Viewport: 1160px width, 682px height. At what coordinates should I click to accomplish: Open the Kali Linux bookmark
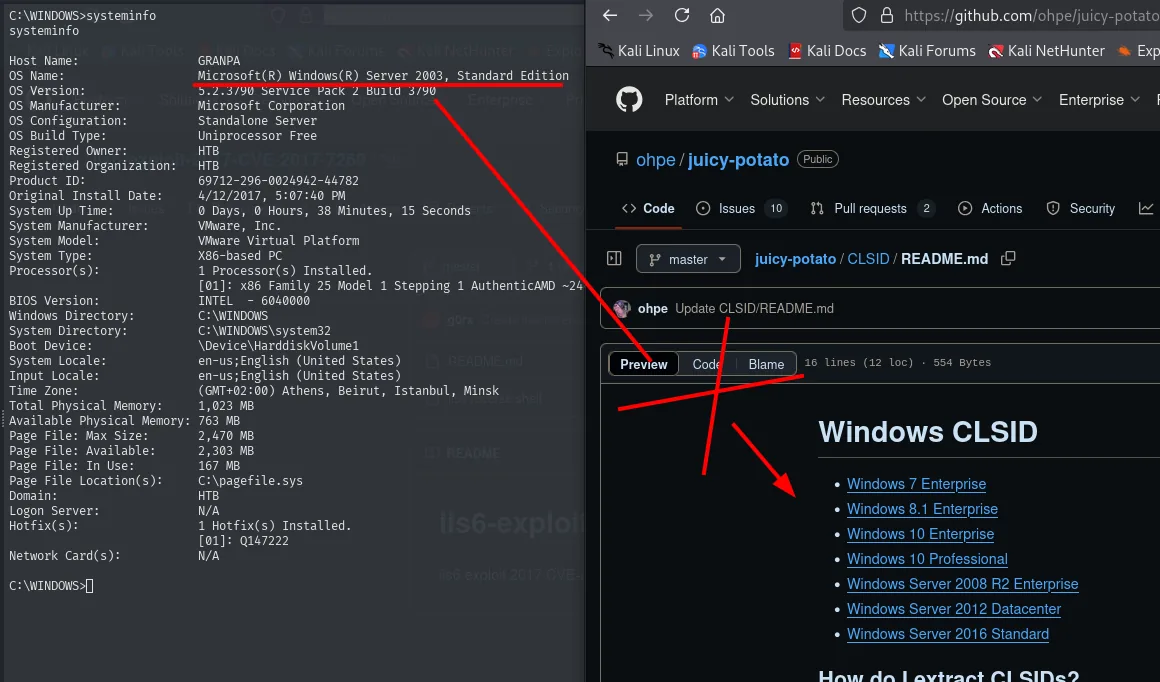[x=639, y=51]
